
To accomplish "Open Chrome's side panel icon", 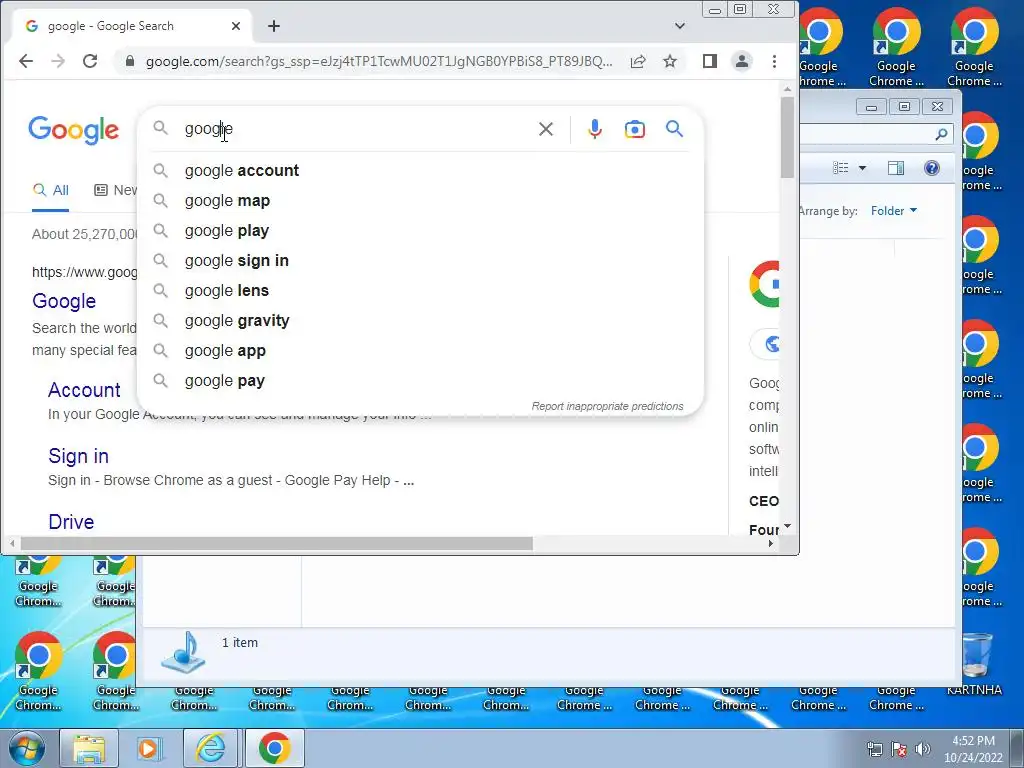I will (x=710, y=61).
